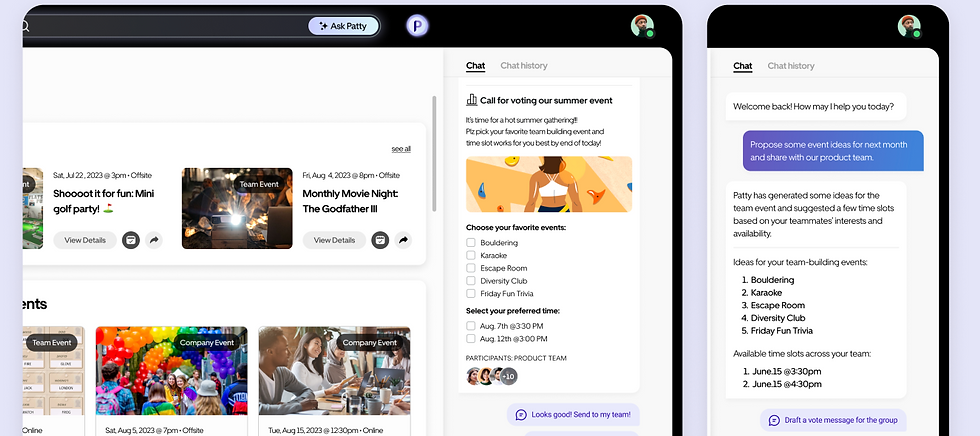
Task: Click the Team Event tag on movie night
Action: (x=259, y=184)
